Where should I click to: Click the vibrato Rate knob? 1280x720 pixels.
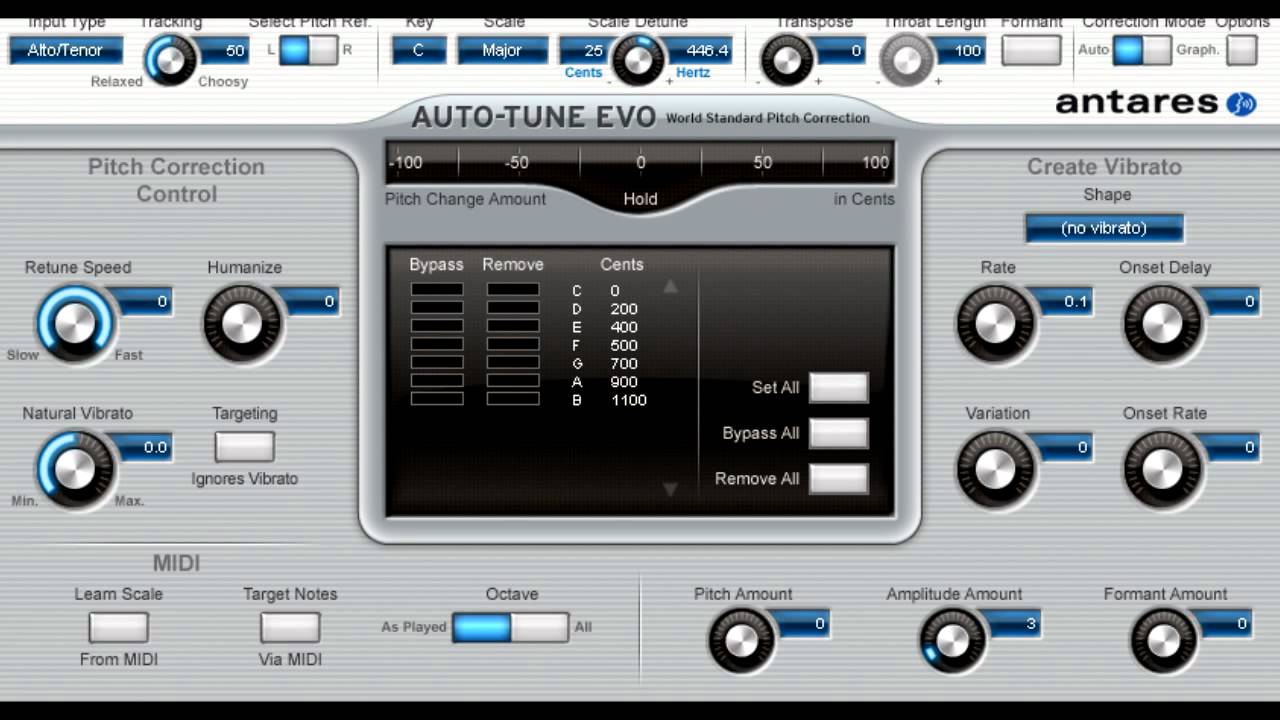[x=994, y=324]
